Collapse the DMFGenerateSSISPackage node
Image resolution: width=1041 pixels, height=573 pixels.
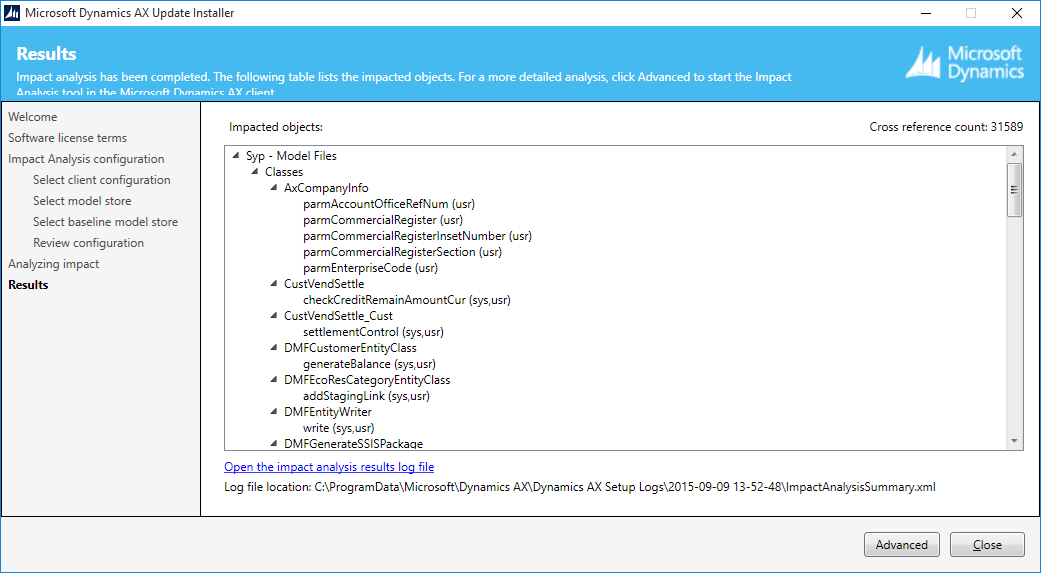[x=274, y=444]
